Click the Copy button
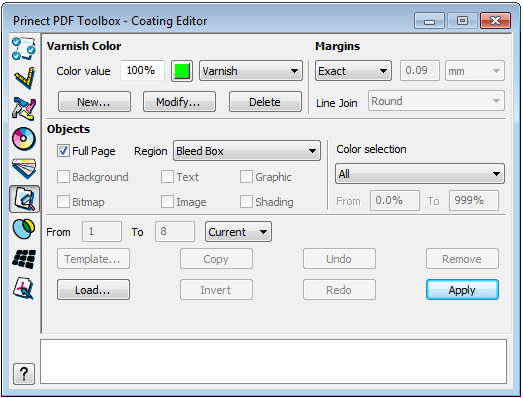Image resolution: width=523 pixels, height=398 pixels. pos(216,259)
